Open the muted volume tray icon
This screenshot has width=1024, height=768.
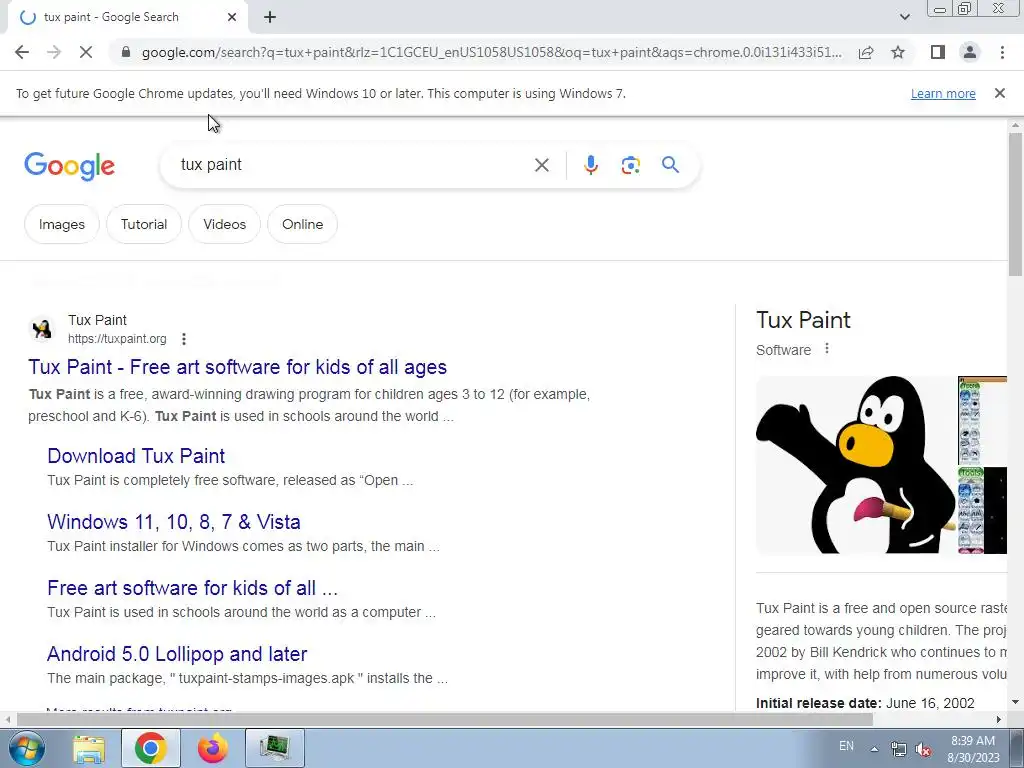click(x=923, y=750)
